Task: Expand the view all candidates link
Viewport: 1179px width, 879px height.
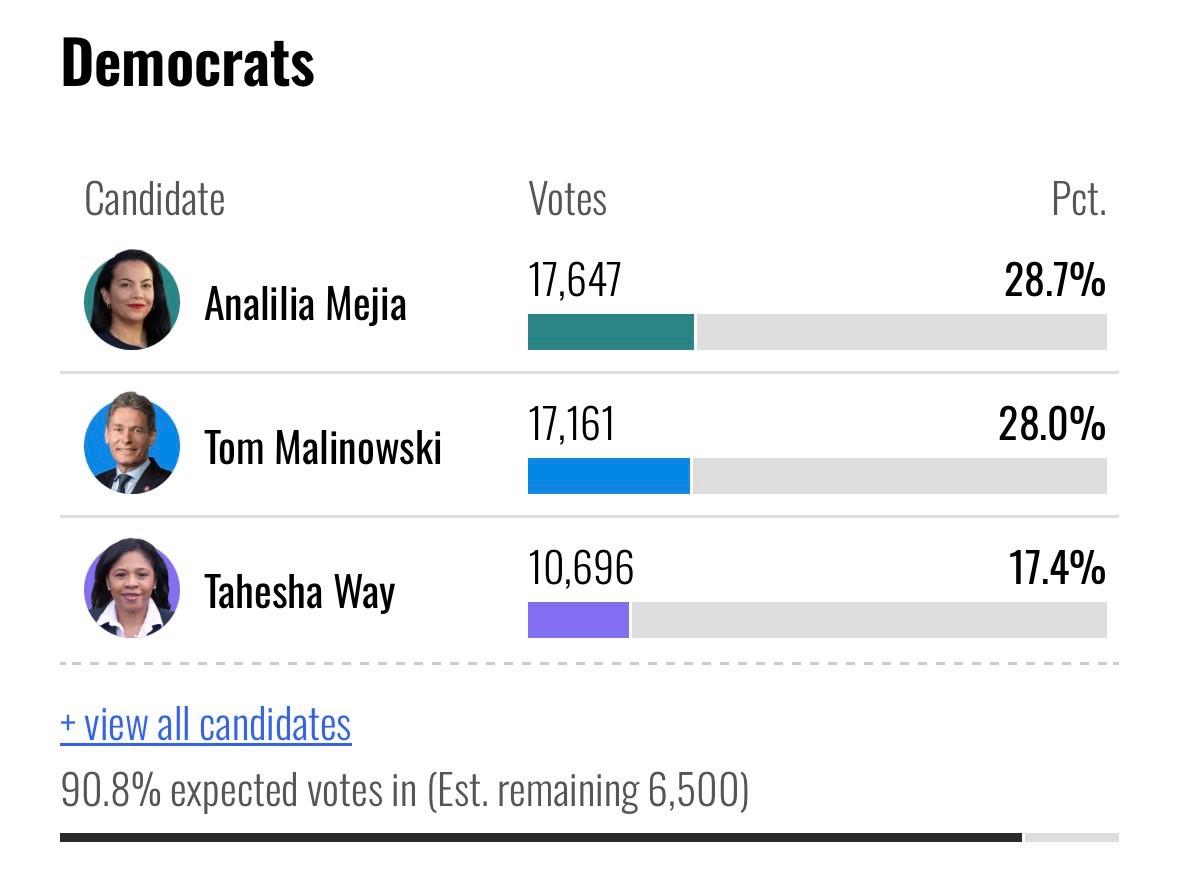Action: point(206,724)
